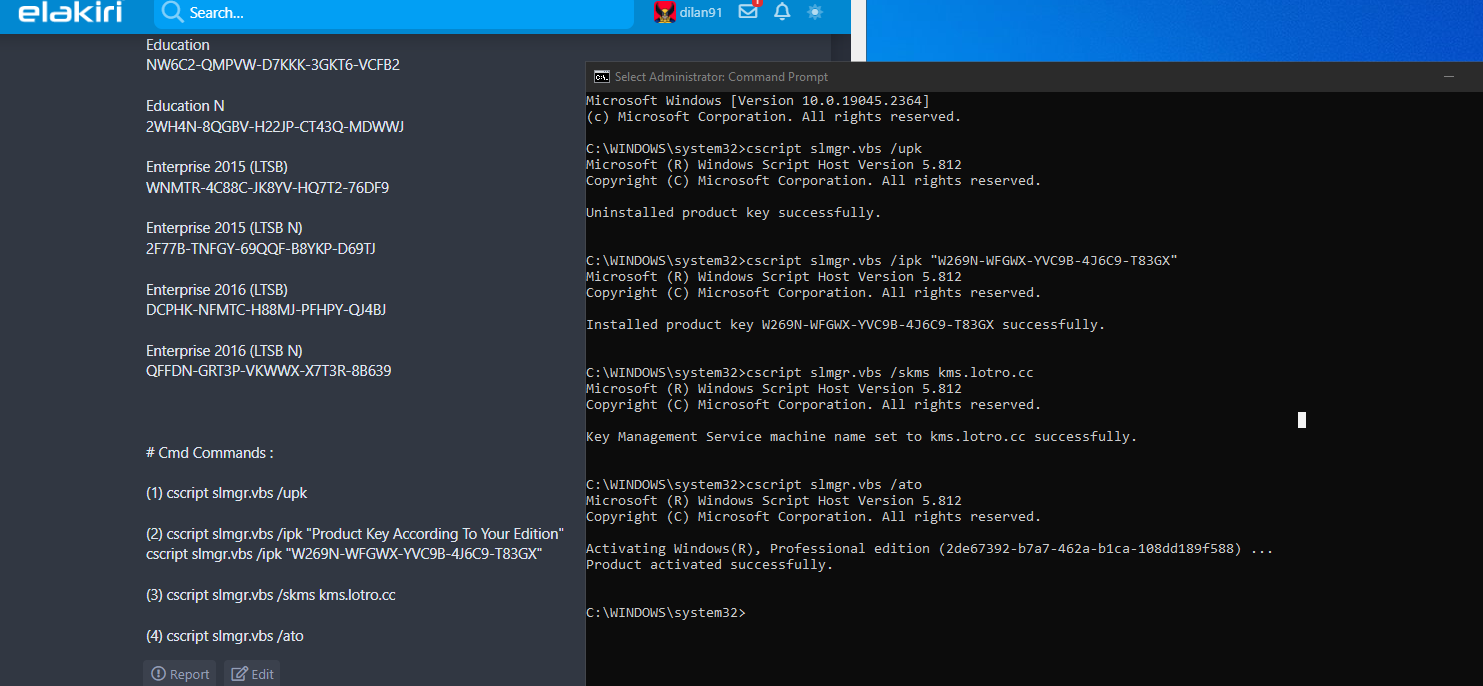Open the dilan91 user avatar
The width and height of the screenshot is (1483, 686).
coord(664,12)
